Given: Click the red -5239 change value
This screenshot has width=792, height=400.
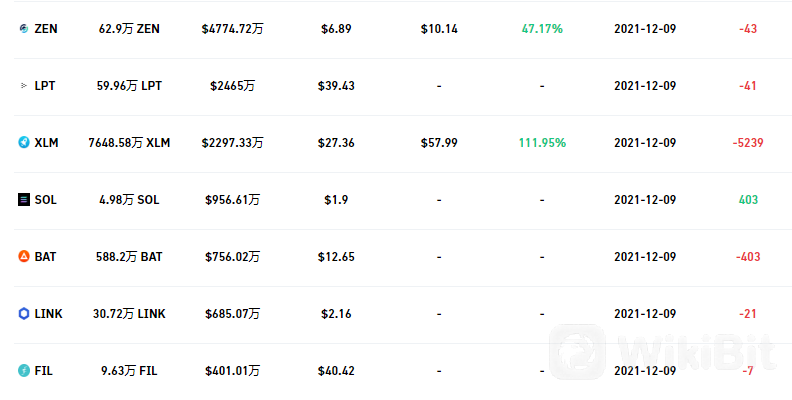Looking at the screenshot, I should coord(748,143).
